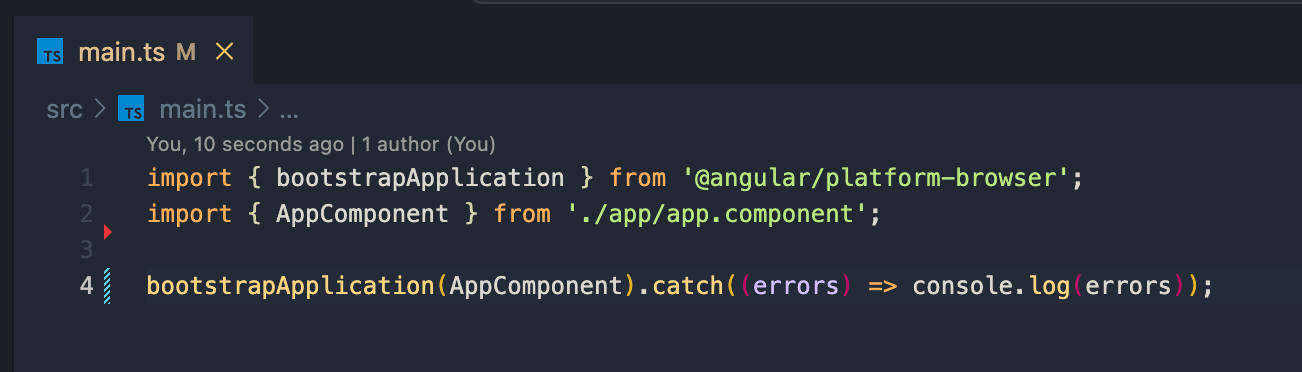Click the red deleted-line gutter arrow
Image resolution: width=1302 pixels, height=372 pixels.
108,232
